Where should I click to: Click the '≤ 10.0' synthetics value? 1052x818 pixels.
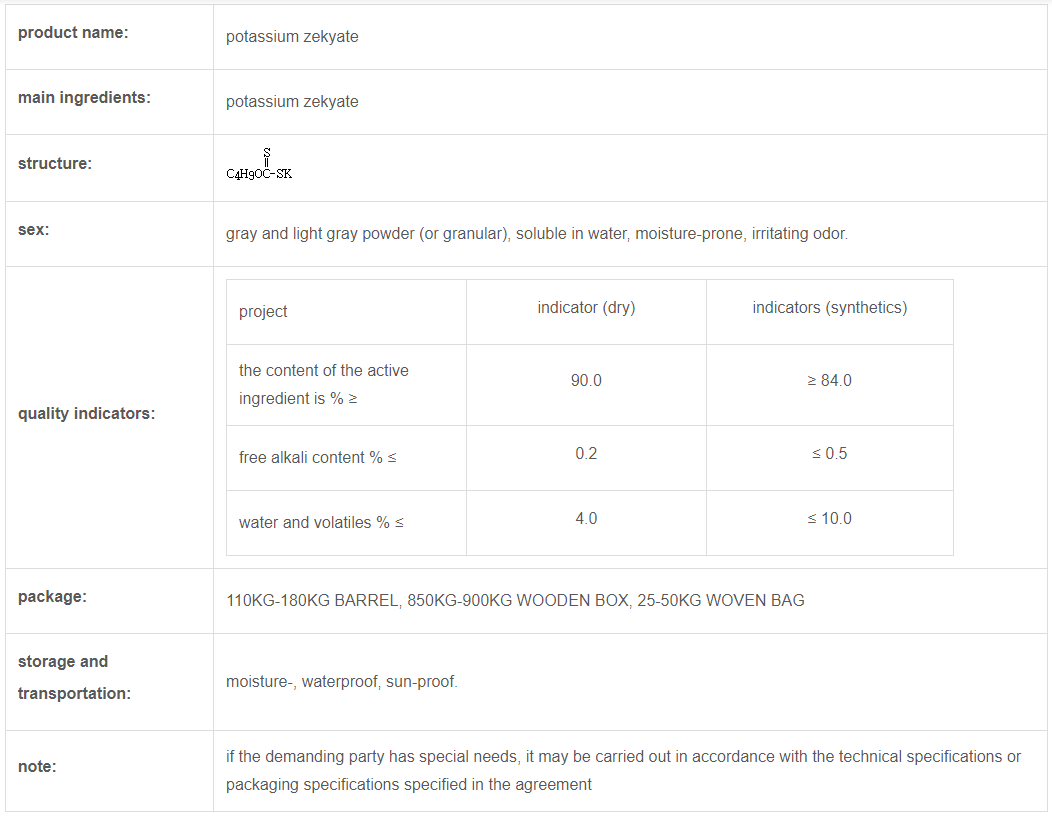(830, 519)
